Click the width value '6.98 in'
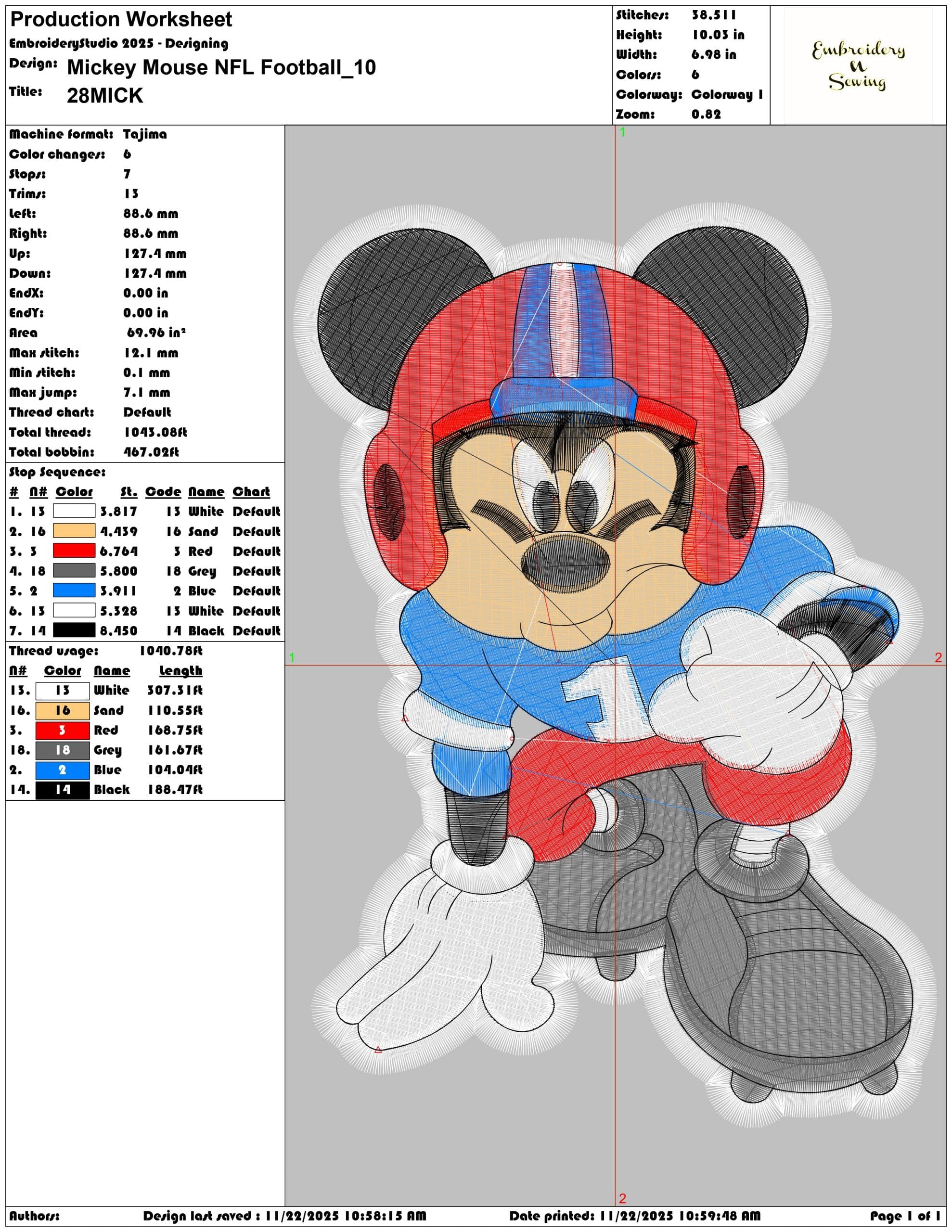Screen dimensions: 952x1232 [714, 55]
